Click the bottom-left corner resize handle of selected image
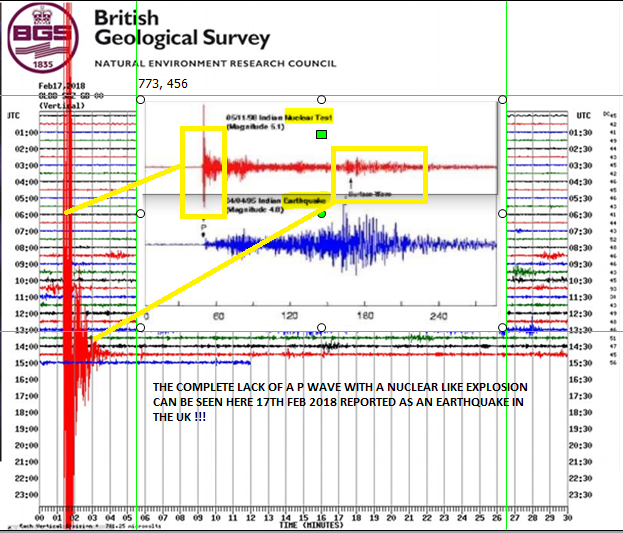The width and height of the screenshot is (623, 533). (141, 328)
